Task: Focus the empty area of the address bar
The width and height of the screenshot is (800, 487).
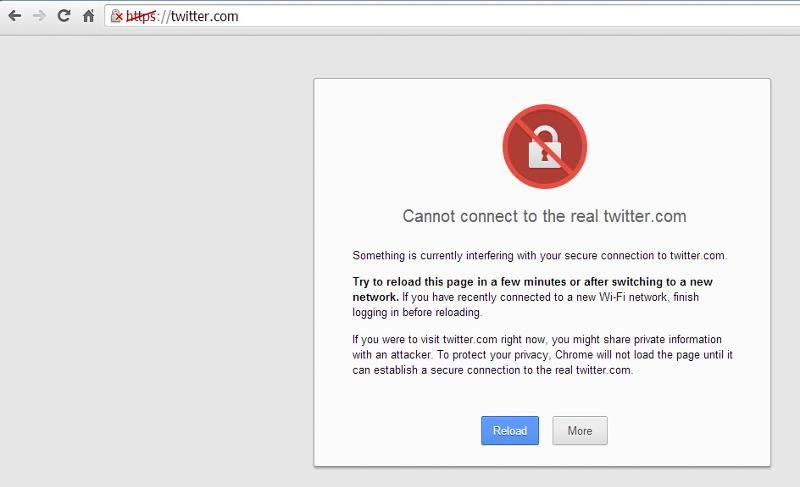Action: pos(510,16)
